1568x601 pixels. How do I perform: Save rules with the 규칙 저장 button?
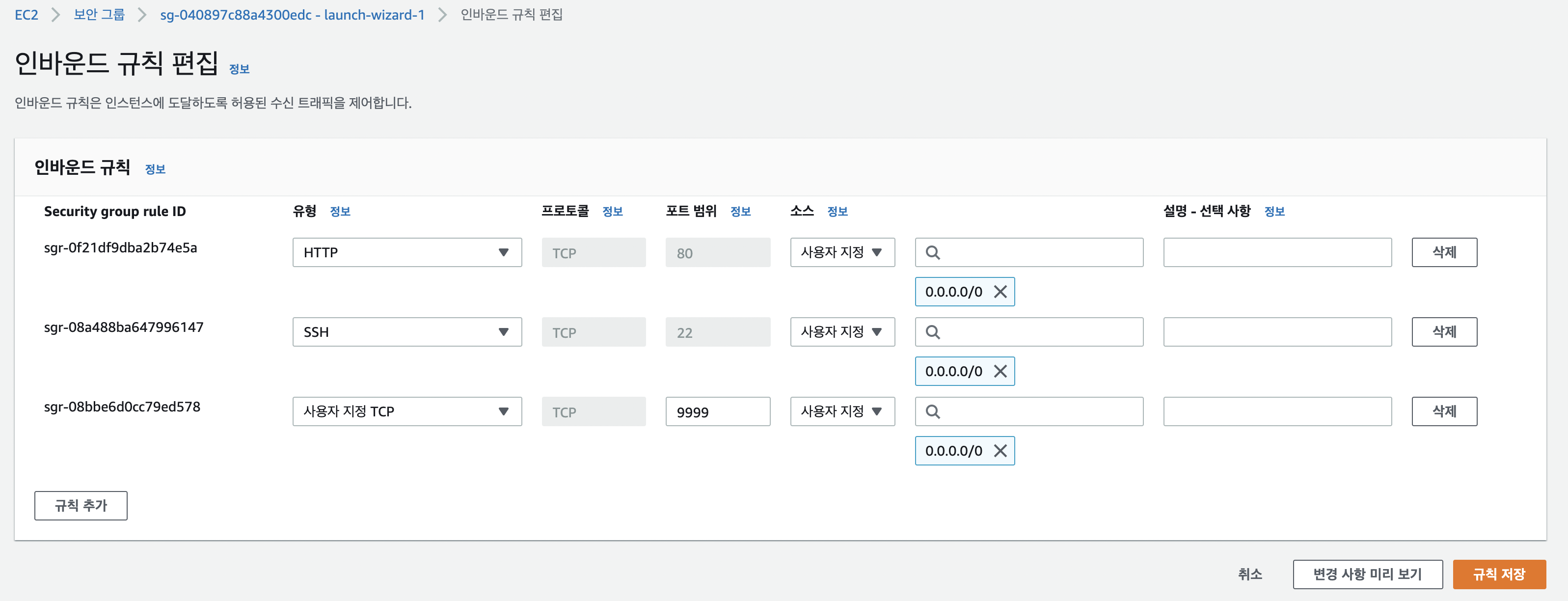click(1499, 574)
